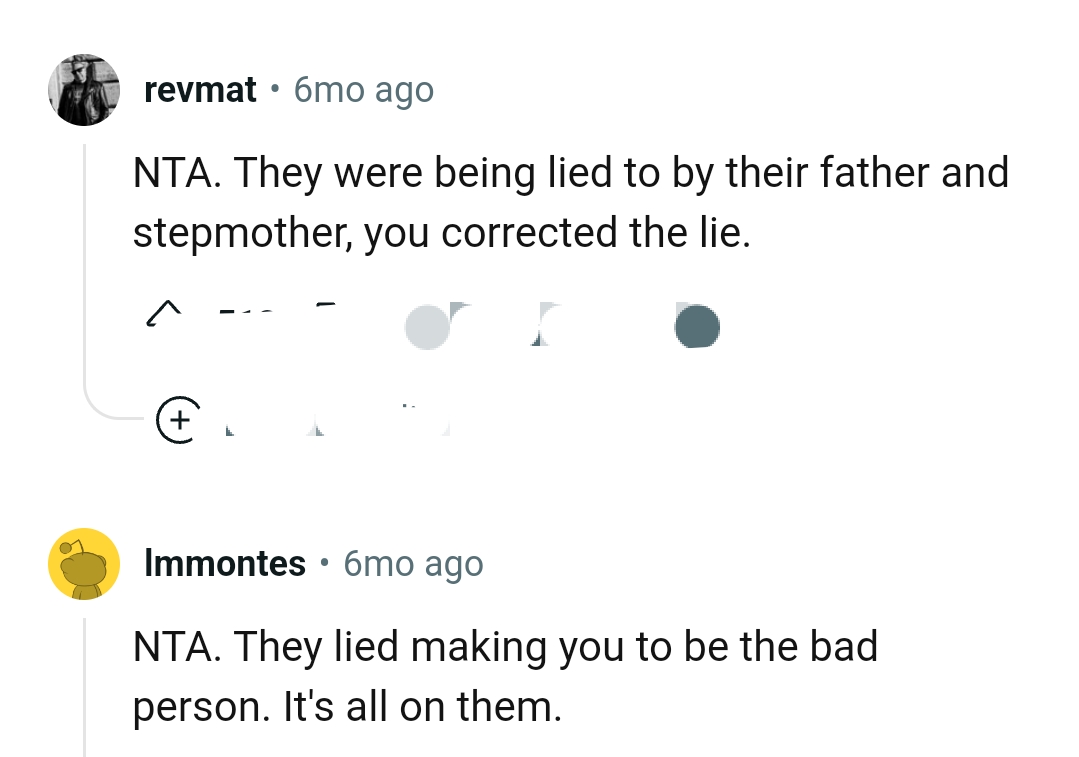Image resolution: width=1079 pixels, height=757 pixels.
Task: Click the partially loaded share icon
Action: click(x=542, y=326)
